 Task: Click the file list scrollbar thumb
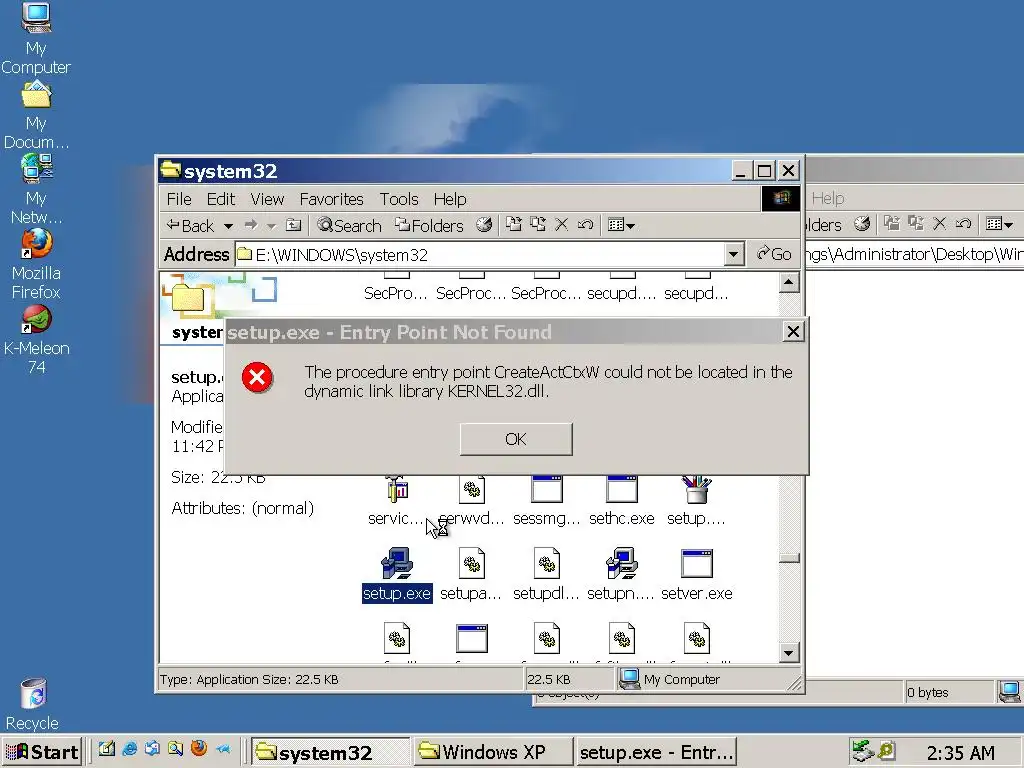(789, 558)
